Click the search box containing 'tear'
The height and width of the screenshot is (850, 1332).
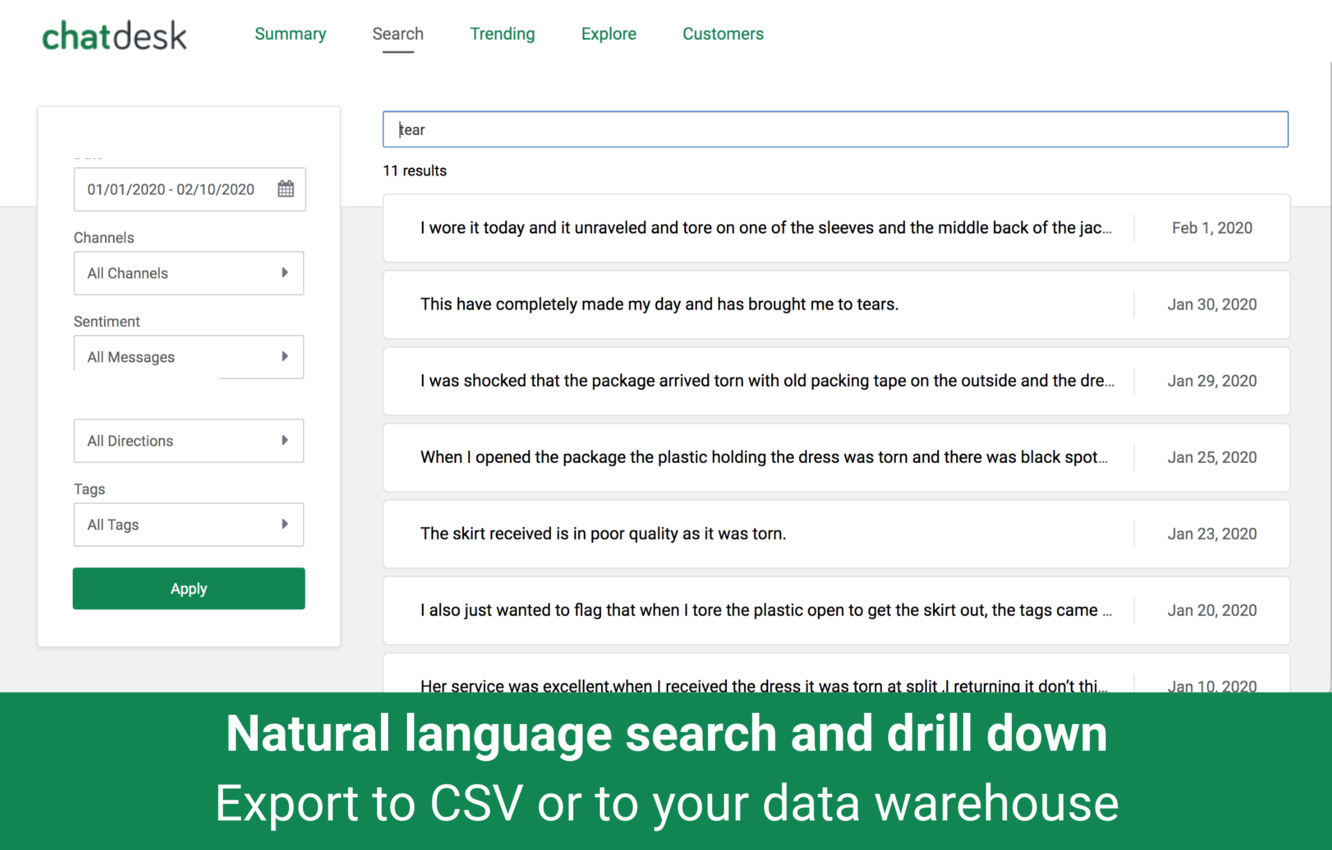tap(835, 130)
